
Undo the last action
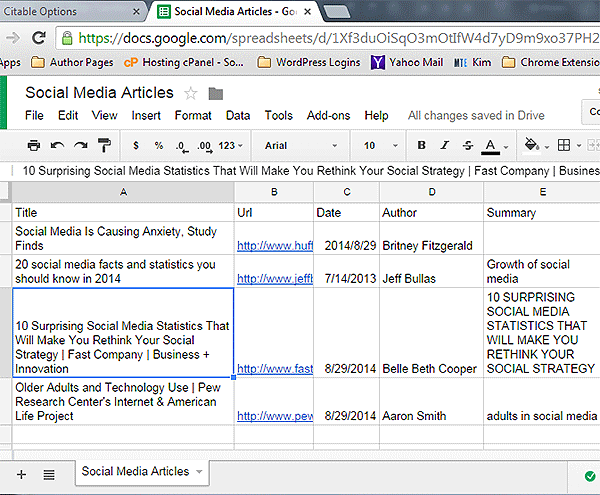(x=57, y=146)
